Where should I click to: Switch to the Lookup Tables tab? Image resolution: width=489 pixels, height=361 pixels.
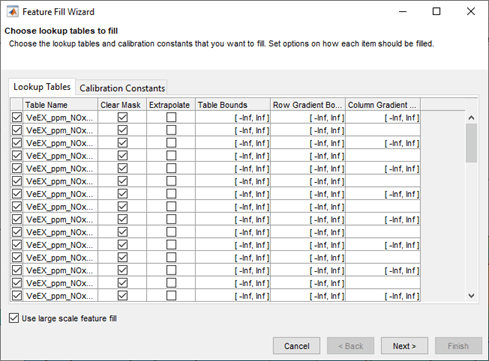(42, 87)
